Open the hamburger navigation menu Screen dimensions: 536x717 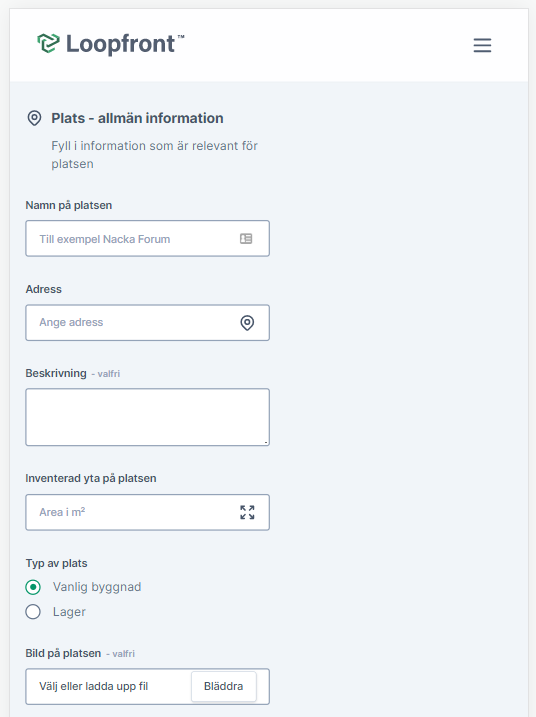pos(482,45)
